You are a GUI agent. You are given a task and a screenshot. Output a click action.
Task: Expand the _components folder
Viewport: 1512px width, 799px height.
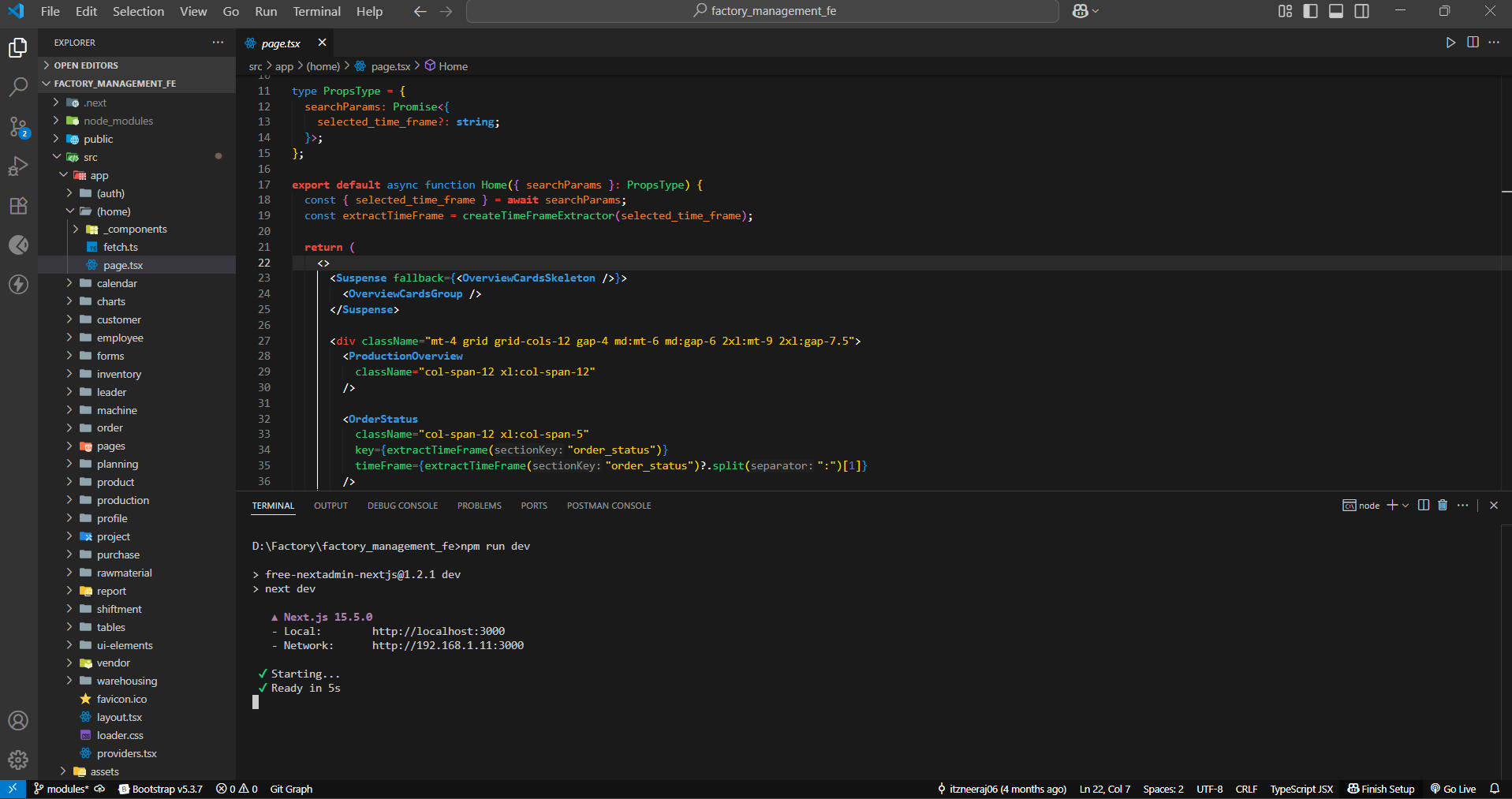(x=136, y=230)
